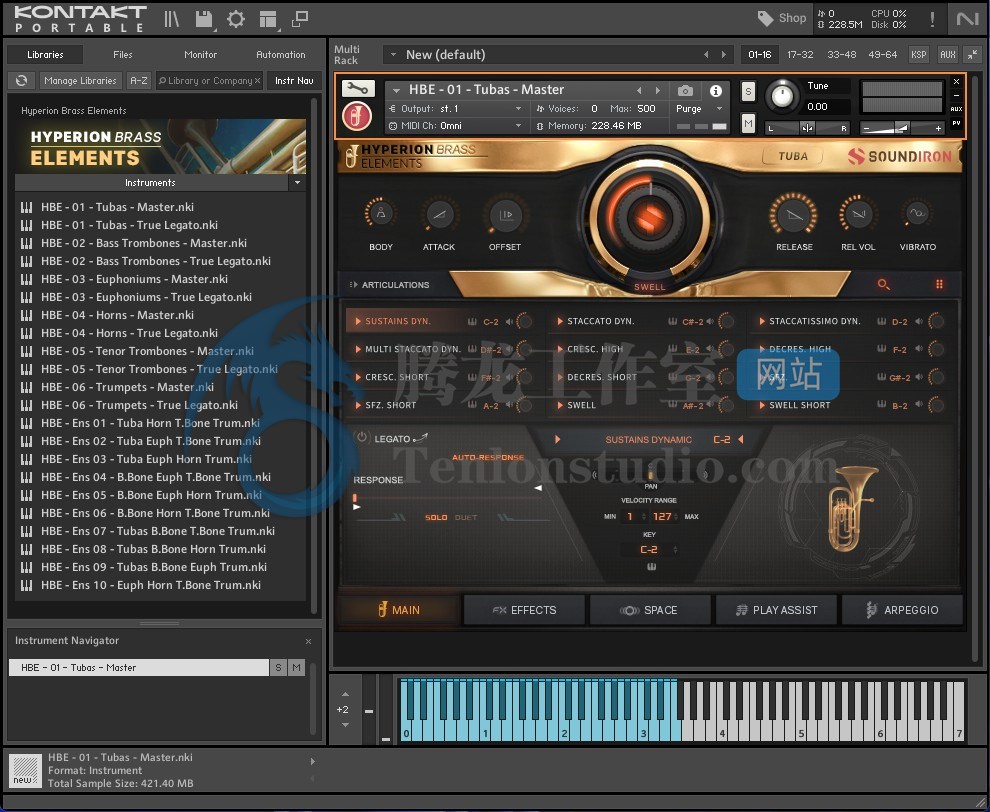This screenshot has height=812, width=990.
Task: Click the red tuba instrument icon
Action: point(357,117)
